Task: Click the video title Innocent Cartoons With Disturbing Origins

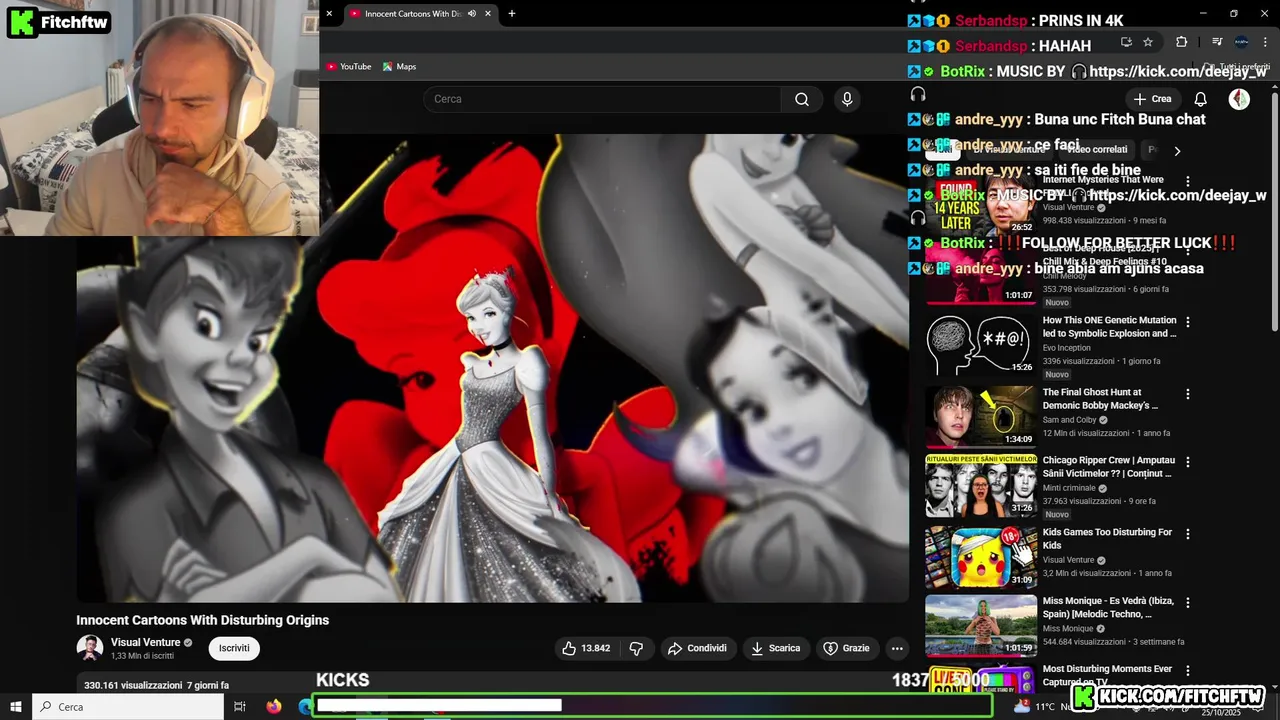Action: [203, 620]
